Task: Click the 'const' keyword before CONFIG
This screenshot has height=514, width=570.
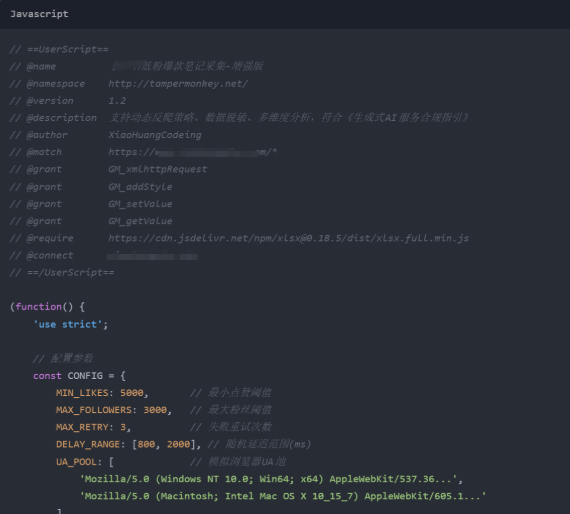Action: pos(47,376)
